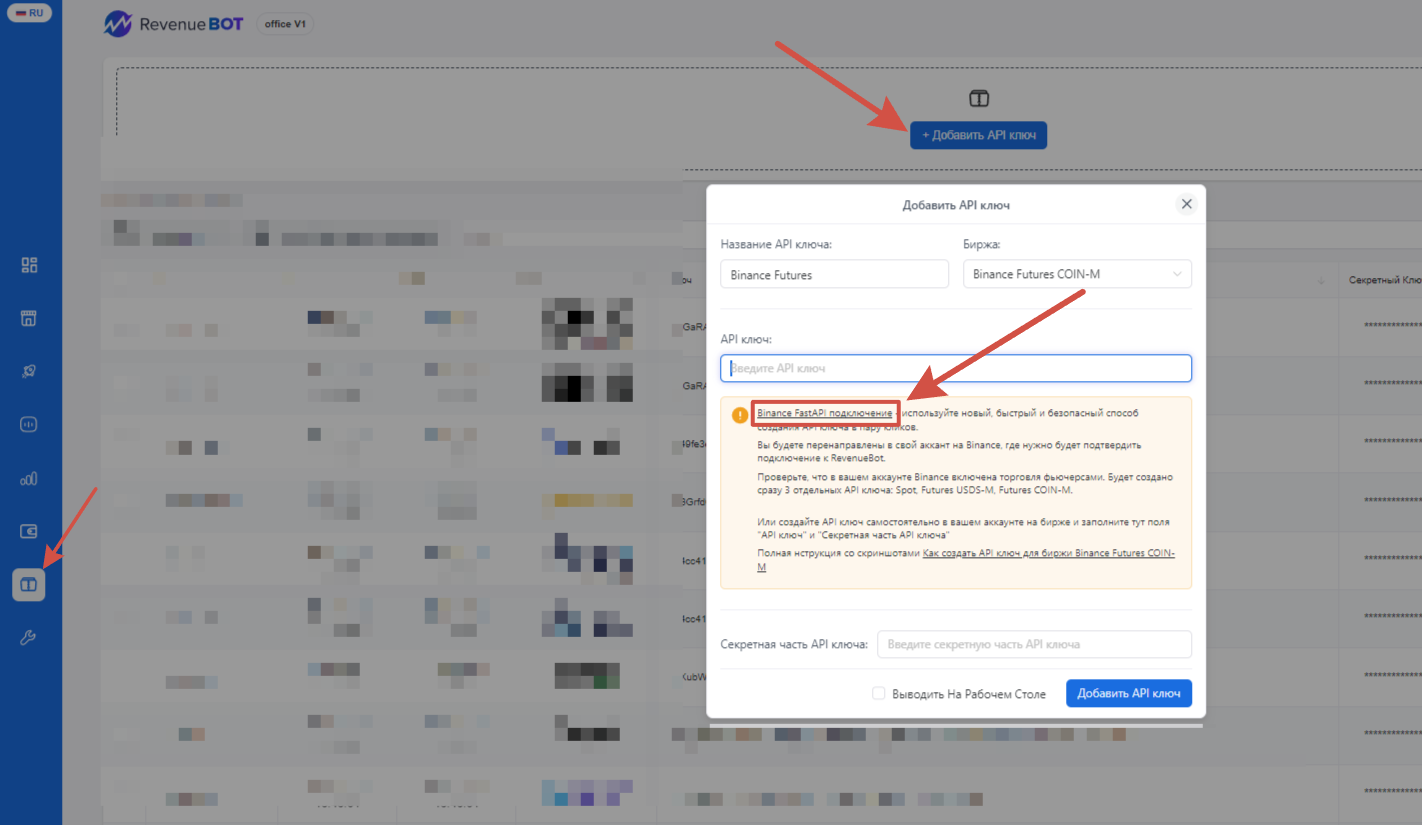Click the rocket icon in the sidebar

[x=29, y=371]
